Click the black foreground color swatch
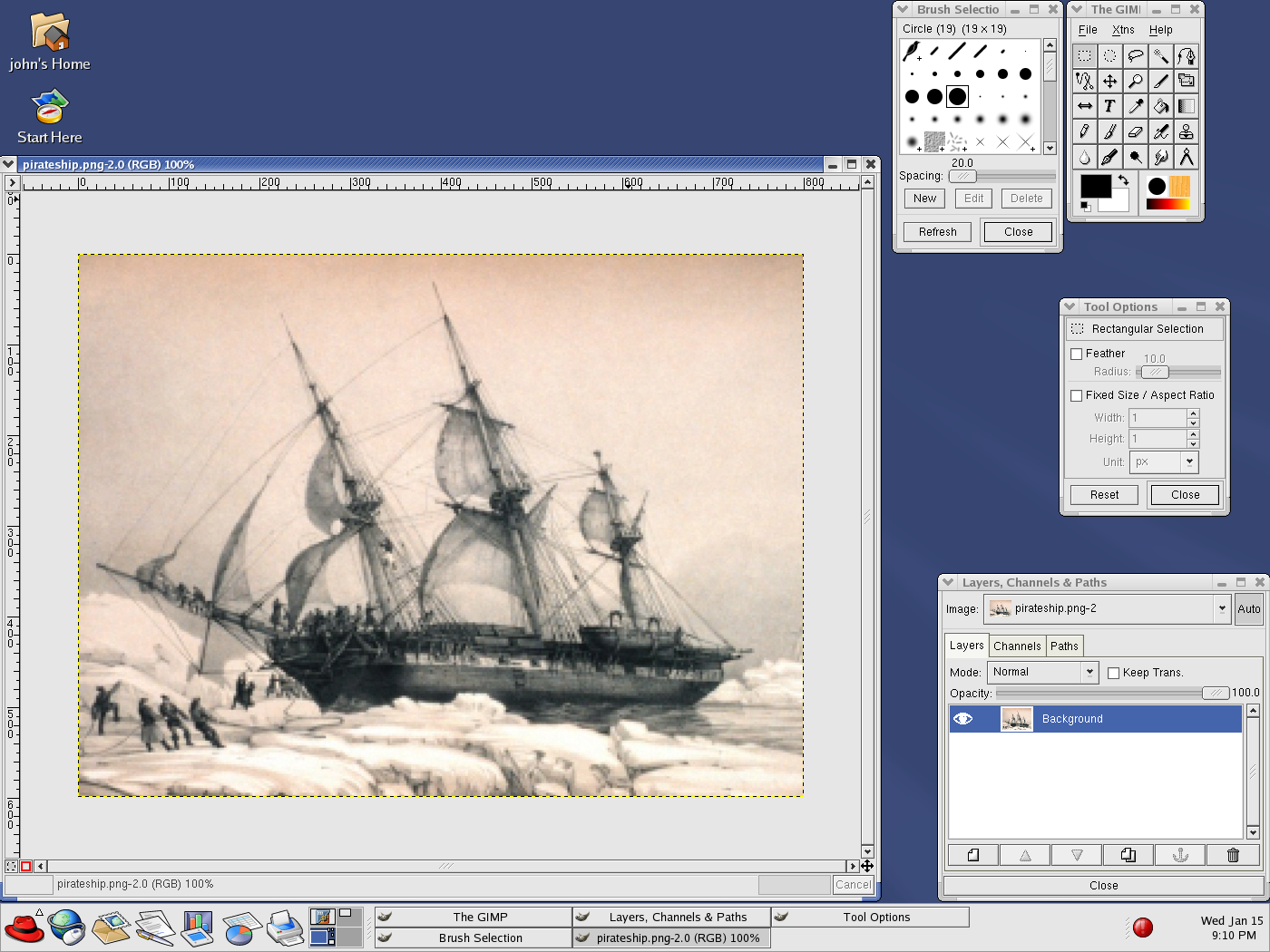1270x952 pixels. coord(1094,186)
